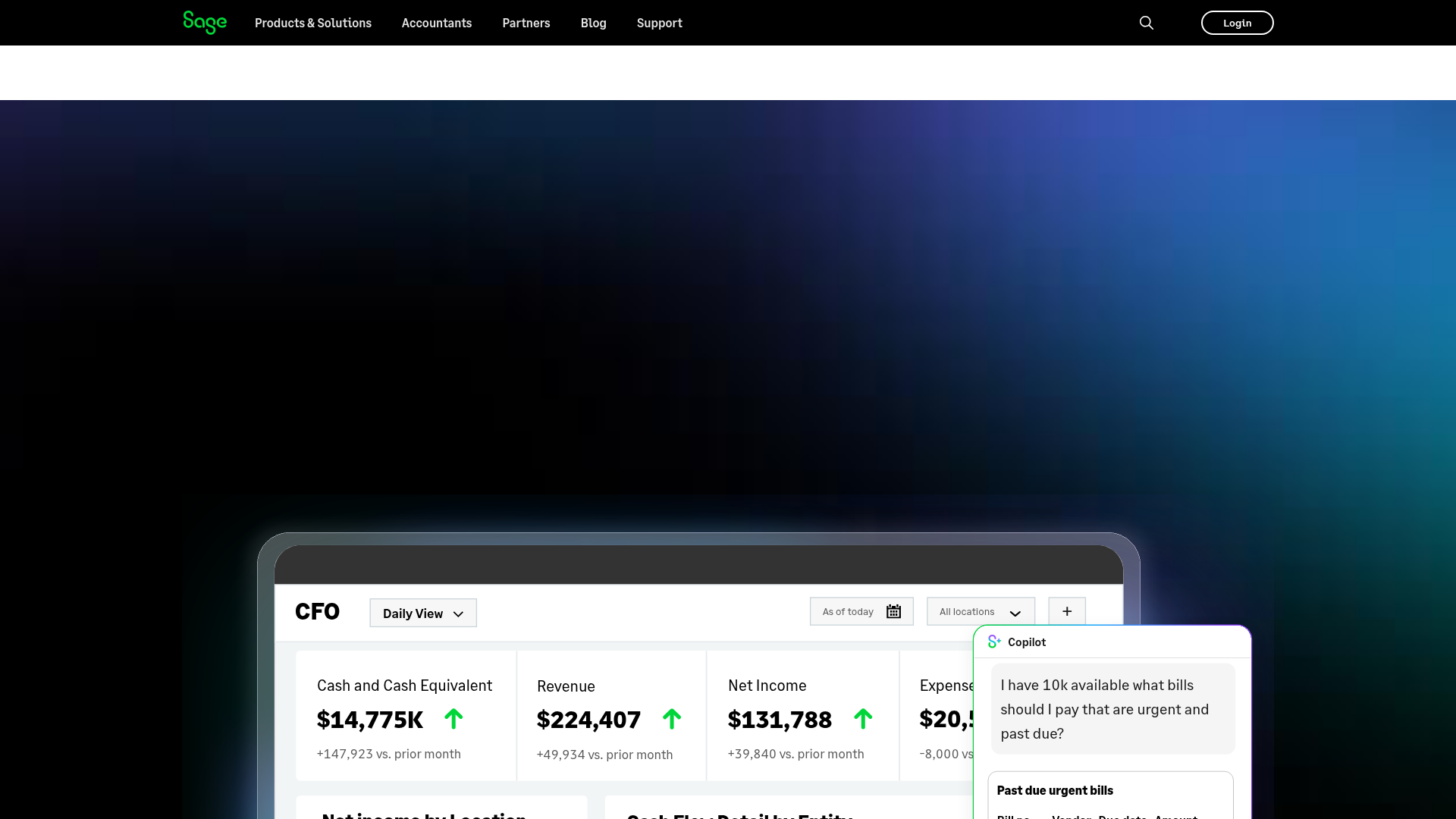Navigate to the Blog section

tap(593, 23)
